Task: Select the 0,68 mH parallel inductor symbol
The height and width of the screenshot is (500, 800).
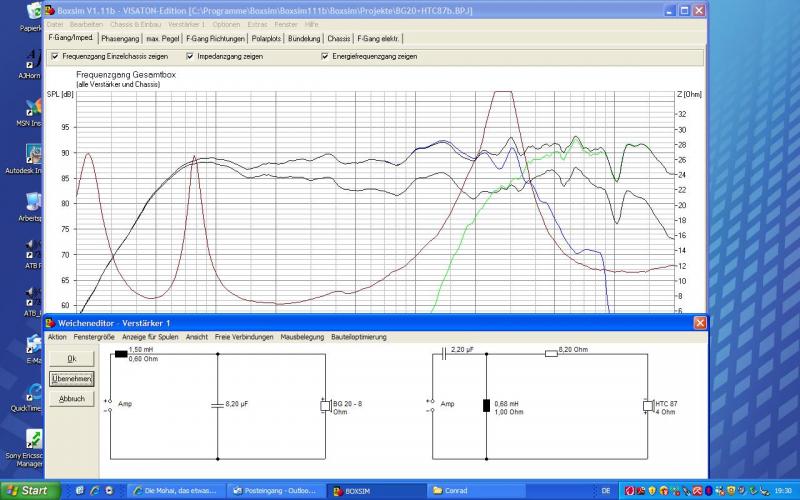Action: coord(486,406)
